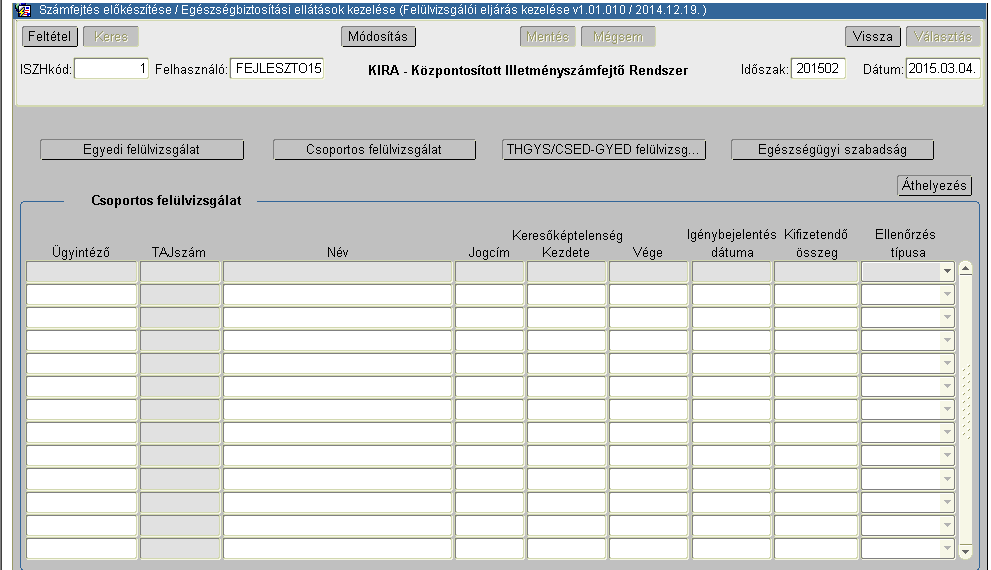
Task: Open Ellenőrzés típusa dropdown in eighth row
Action: tap(947, 432)
